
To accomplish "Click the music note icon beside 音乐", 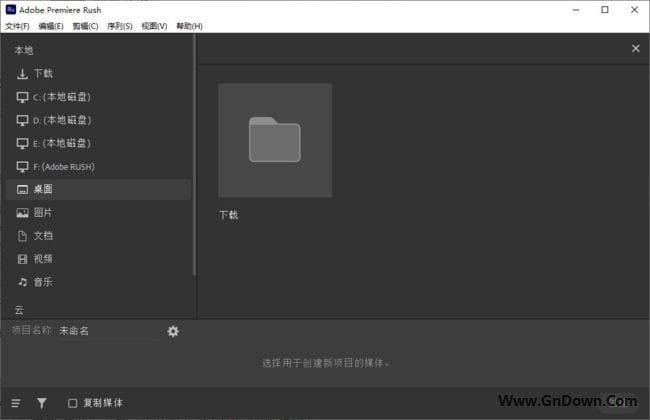I will click(22, 282).
